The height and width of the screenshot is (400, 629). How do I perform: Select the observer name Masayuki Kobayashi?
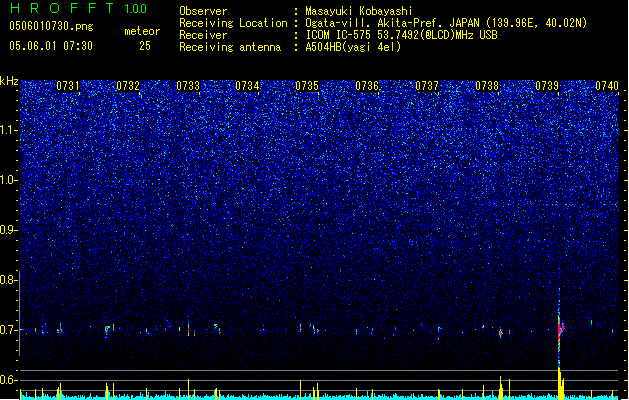359,11
